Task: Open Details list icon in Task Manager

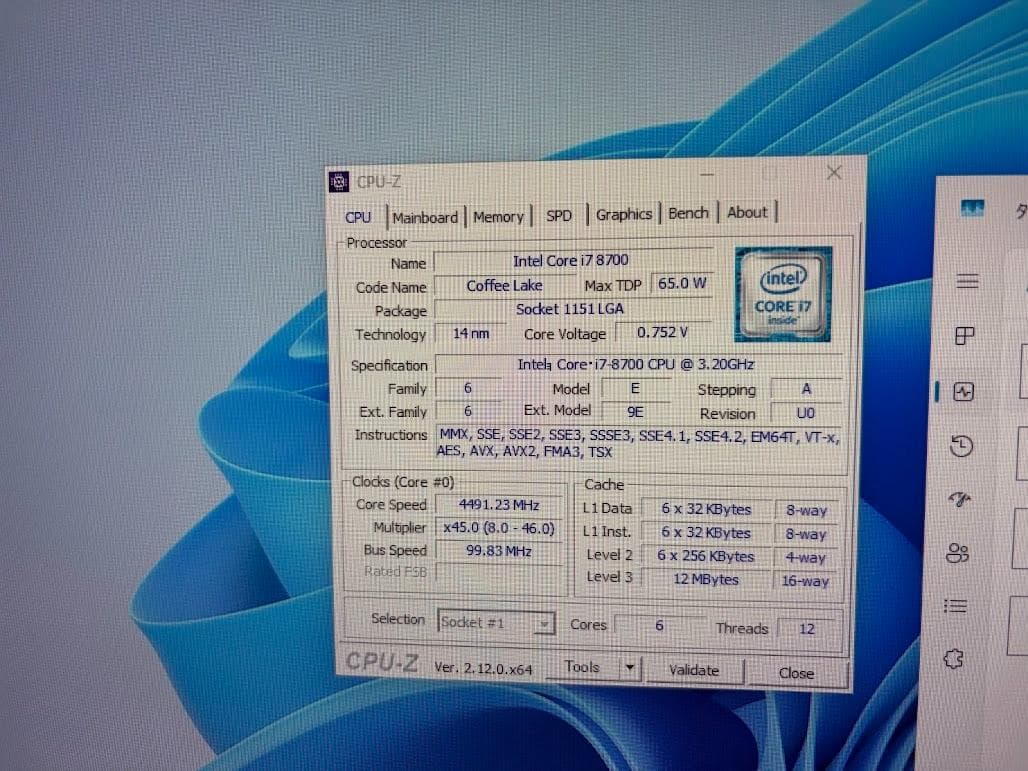Action: (x=955, y=606)
